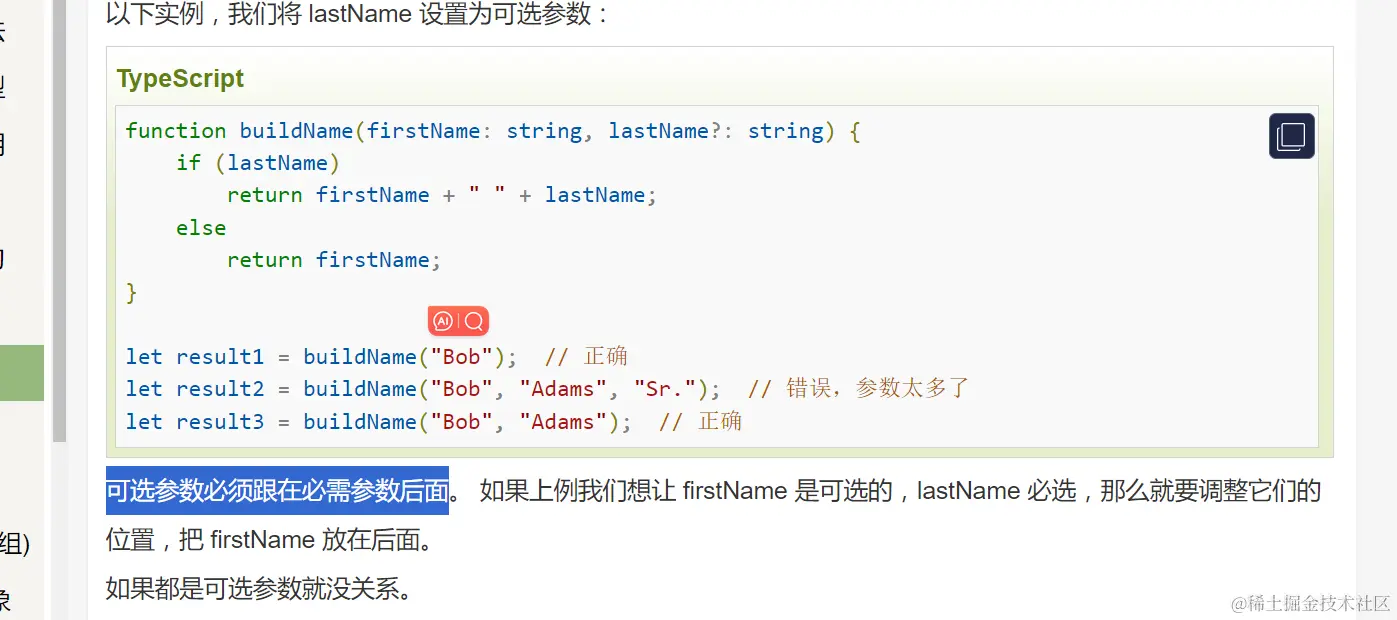Open the AI chat bubble icon

pos(443,321)
